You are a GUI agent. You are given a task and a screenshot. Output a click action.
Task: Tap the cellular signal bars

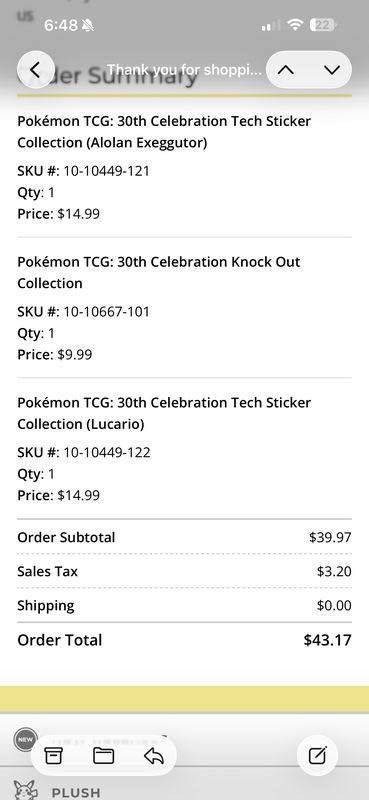coord(270,25)
